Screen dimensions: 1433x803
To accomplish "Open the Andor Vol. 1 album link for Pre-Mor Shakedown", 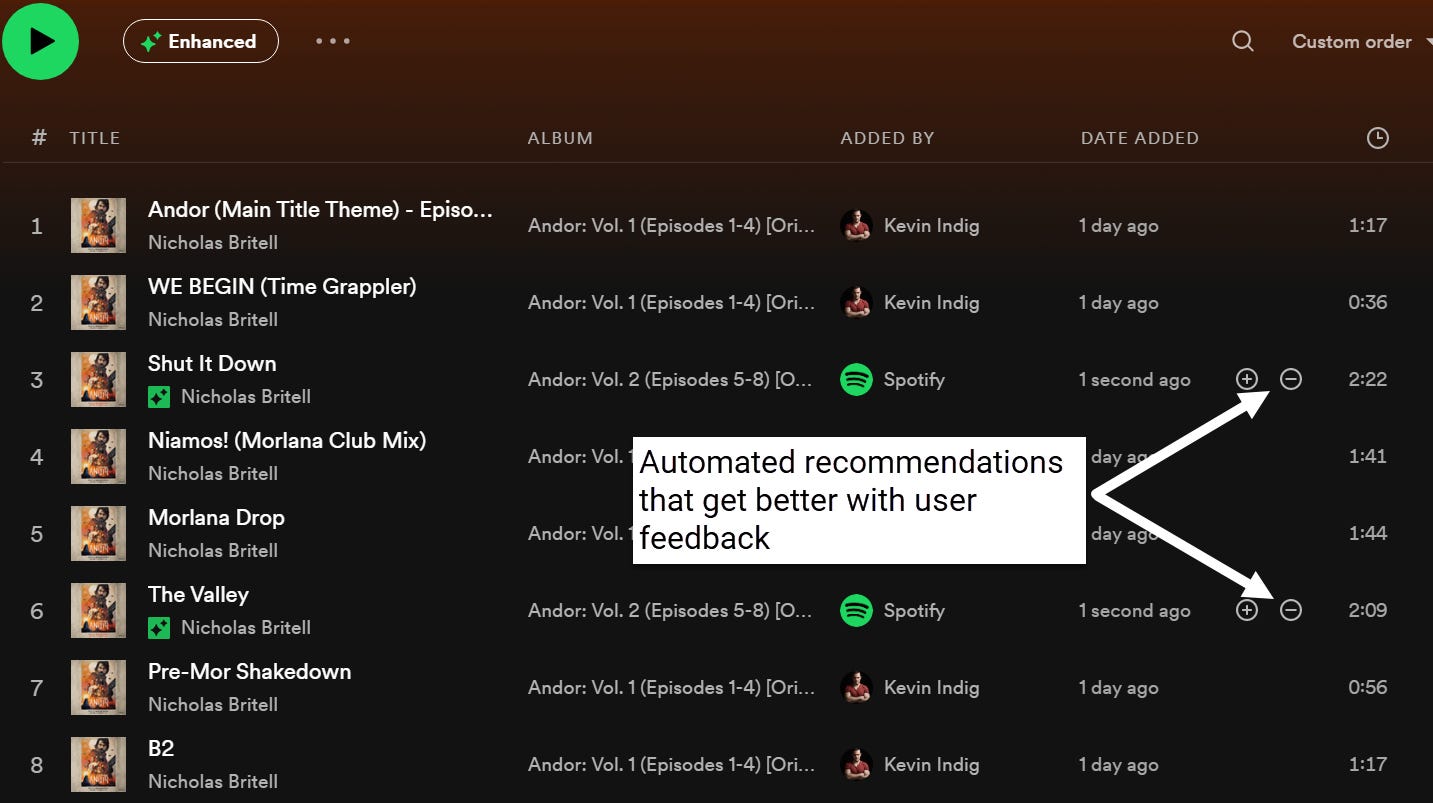I will (671, 688).
